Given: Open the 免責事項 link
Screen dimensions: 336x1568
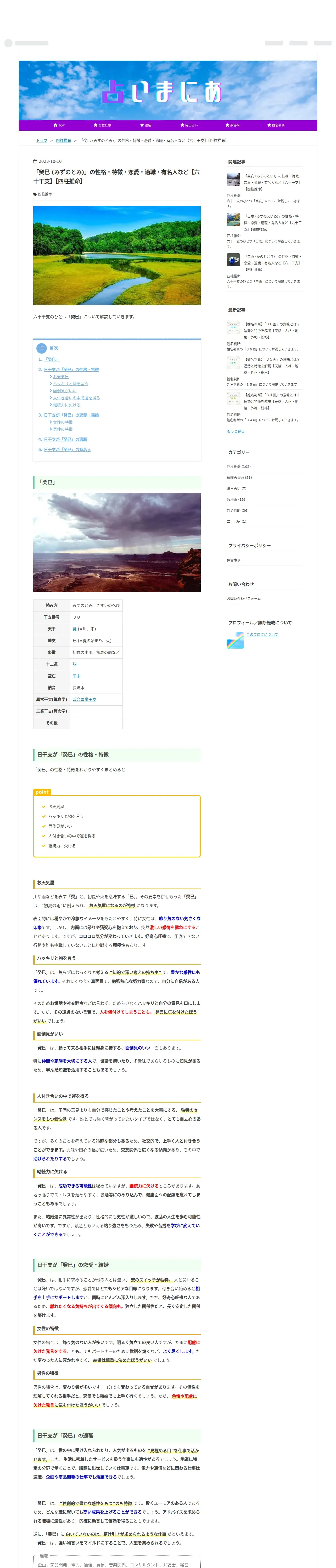Looking at the screenshot, I should click(234, 560).
